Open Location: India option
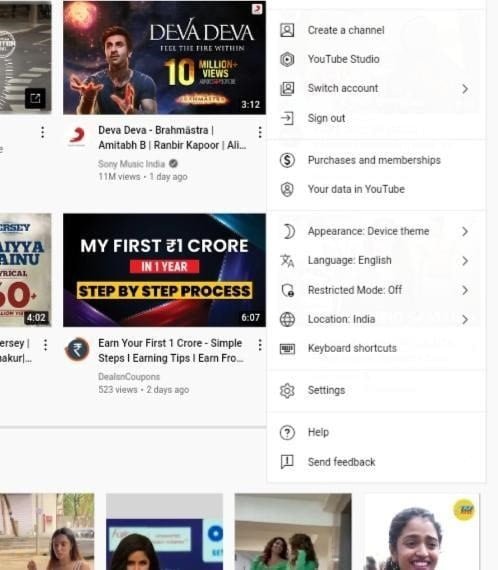The height and width of the screenshot is (570, 498). pyautogui.click(x=376, y=319)
